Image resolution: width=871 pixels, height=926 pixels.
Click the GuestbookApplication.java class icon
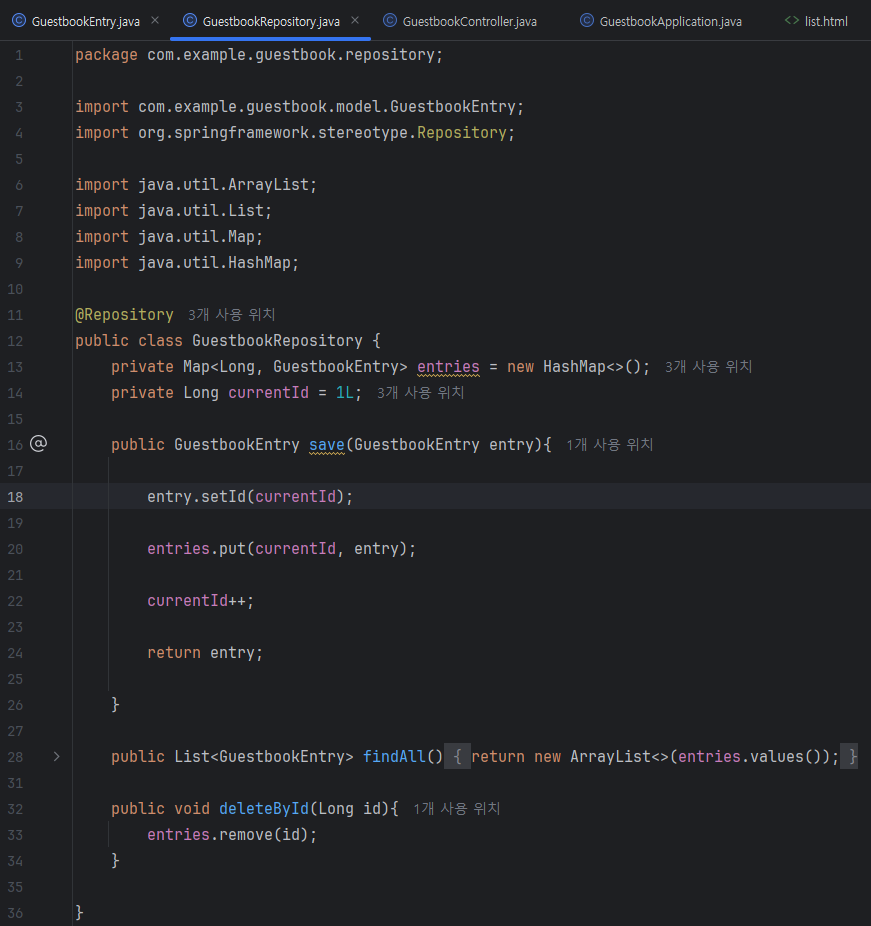coord(586,21)
